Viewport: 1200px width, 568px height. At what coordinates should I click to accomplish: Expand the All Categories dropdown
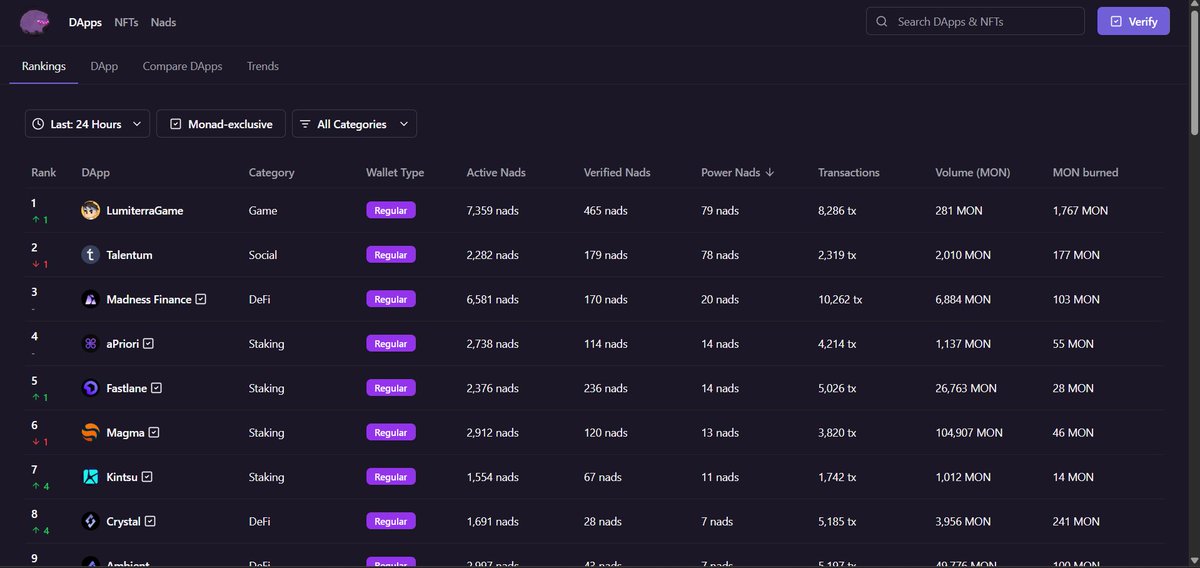point(354,124)
